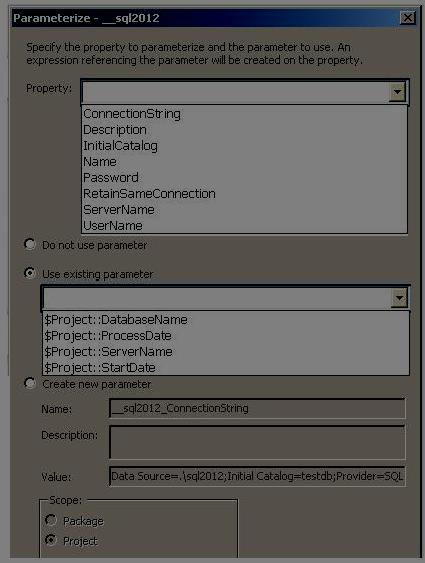The height and width of the screenshot is (563, 425).
Task: Open the Property dropdown arrow
Action: pyautogui.click(x=397, y=92)
